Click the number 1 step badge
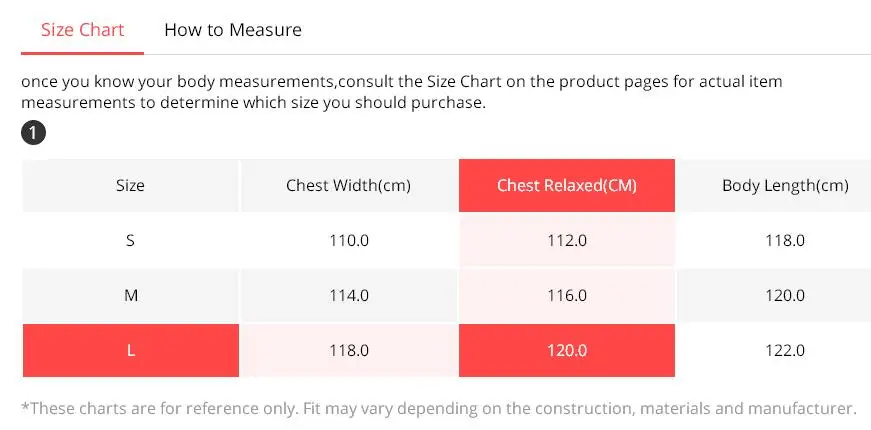Viewport: 871px width, 430px height. click(33, 134)
